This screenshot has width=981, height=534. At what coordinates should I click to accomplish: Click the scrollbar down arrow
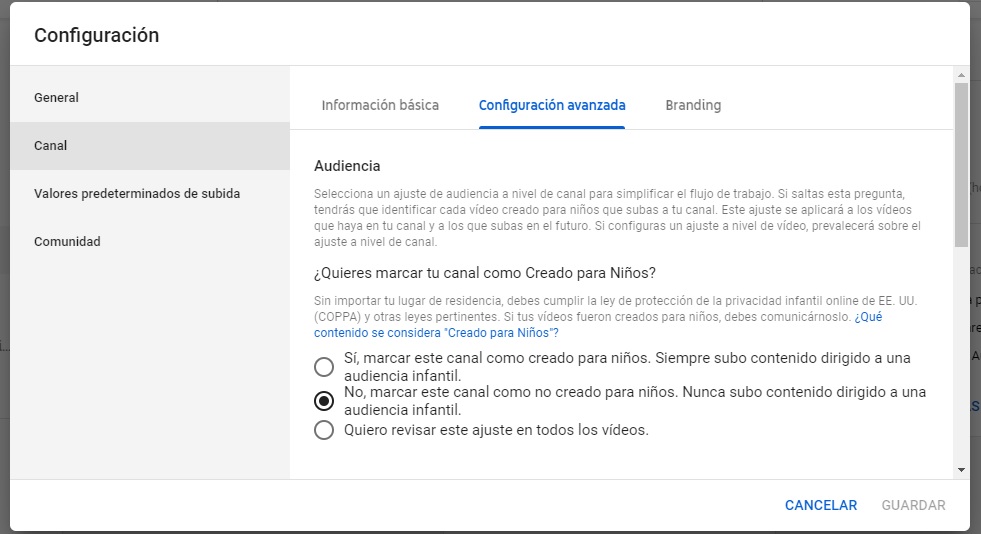coord(961,469)
